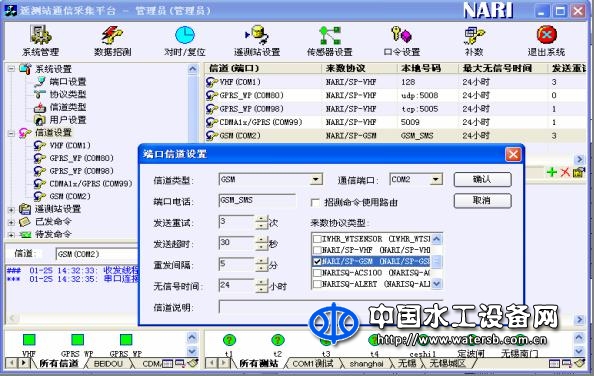The image size is (594, 376).
Task: Select 信道类型 tree node
Action: point(67,107)
